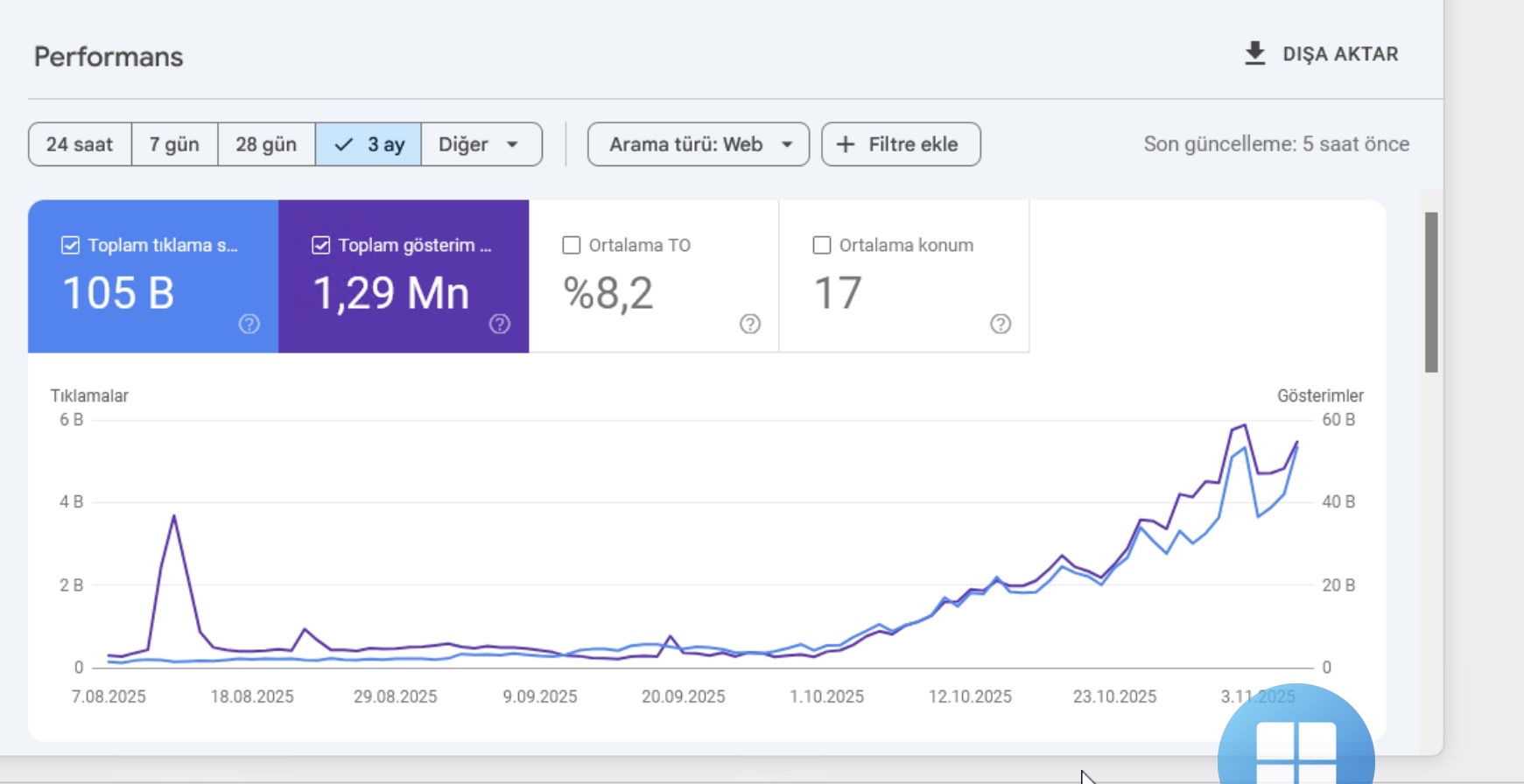Screen dimensions: 1524x784
Task: Click the plus icon in Filtre ekle
Action: point(846,144)
